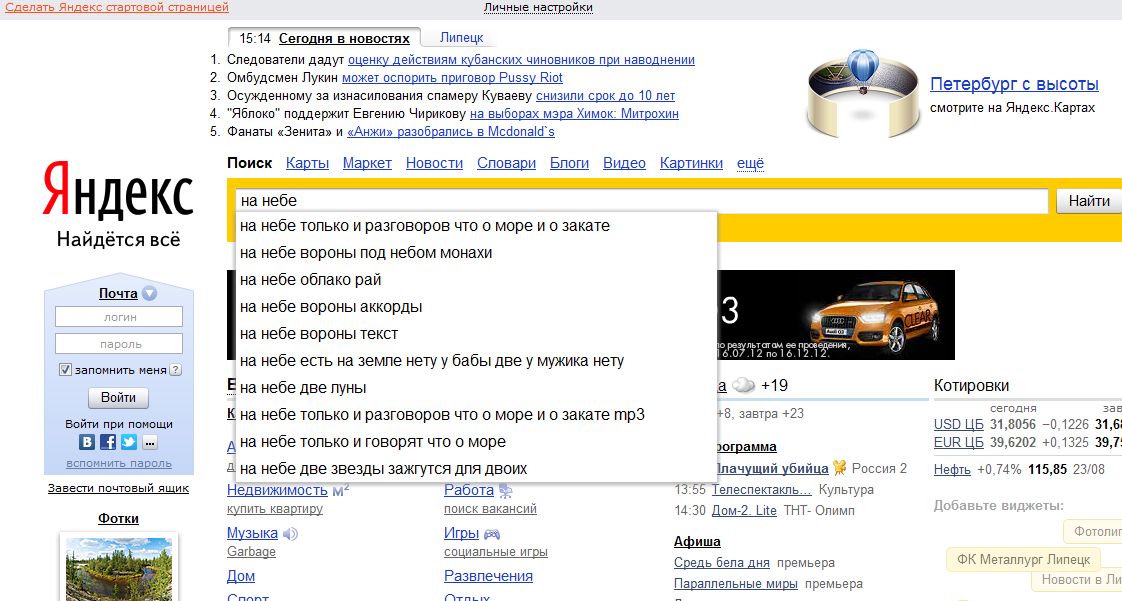Open the USD ЦБ quote link

[959, 424]
